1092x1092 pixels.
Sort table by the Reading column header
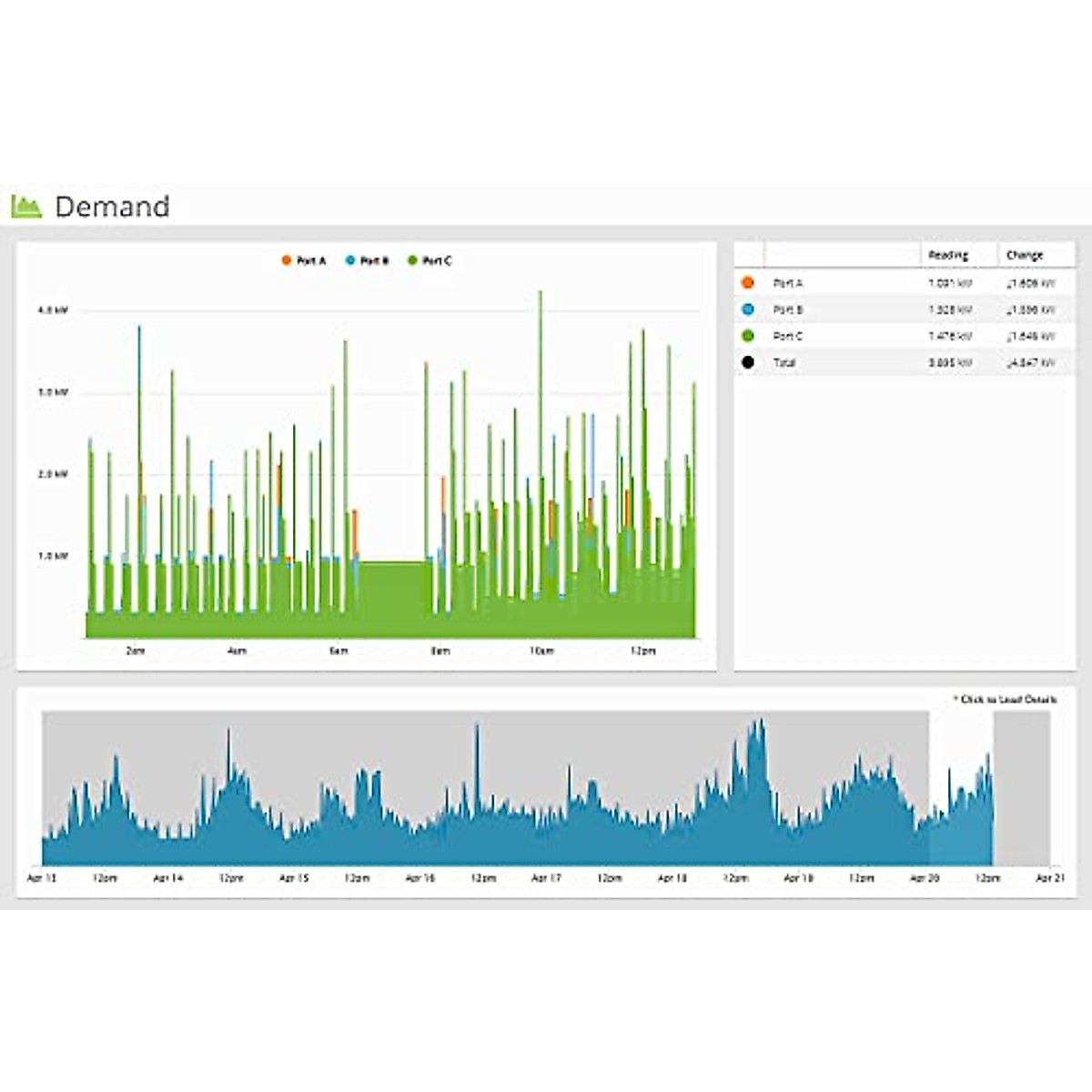click(x=948, y=256)
